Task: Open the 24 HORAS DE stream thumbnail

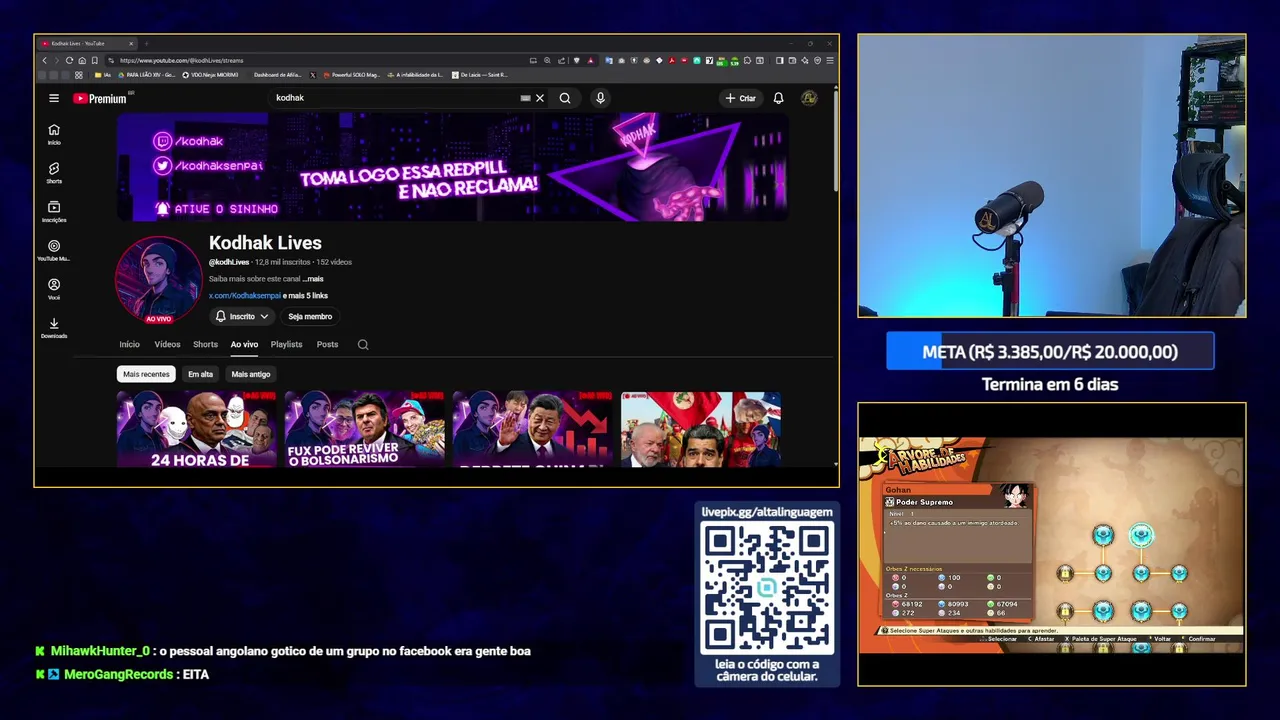Action: click(x=197, y=429)
